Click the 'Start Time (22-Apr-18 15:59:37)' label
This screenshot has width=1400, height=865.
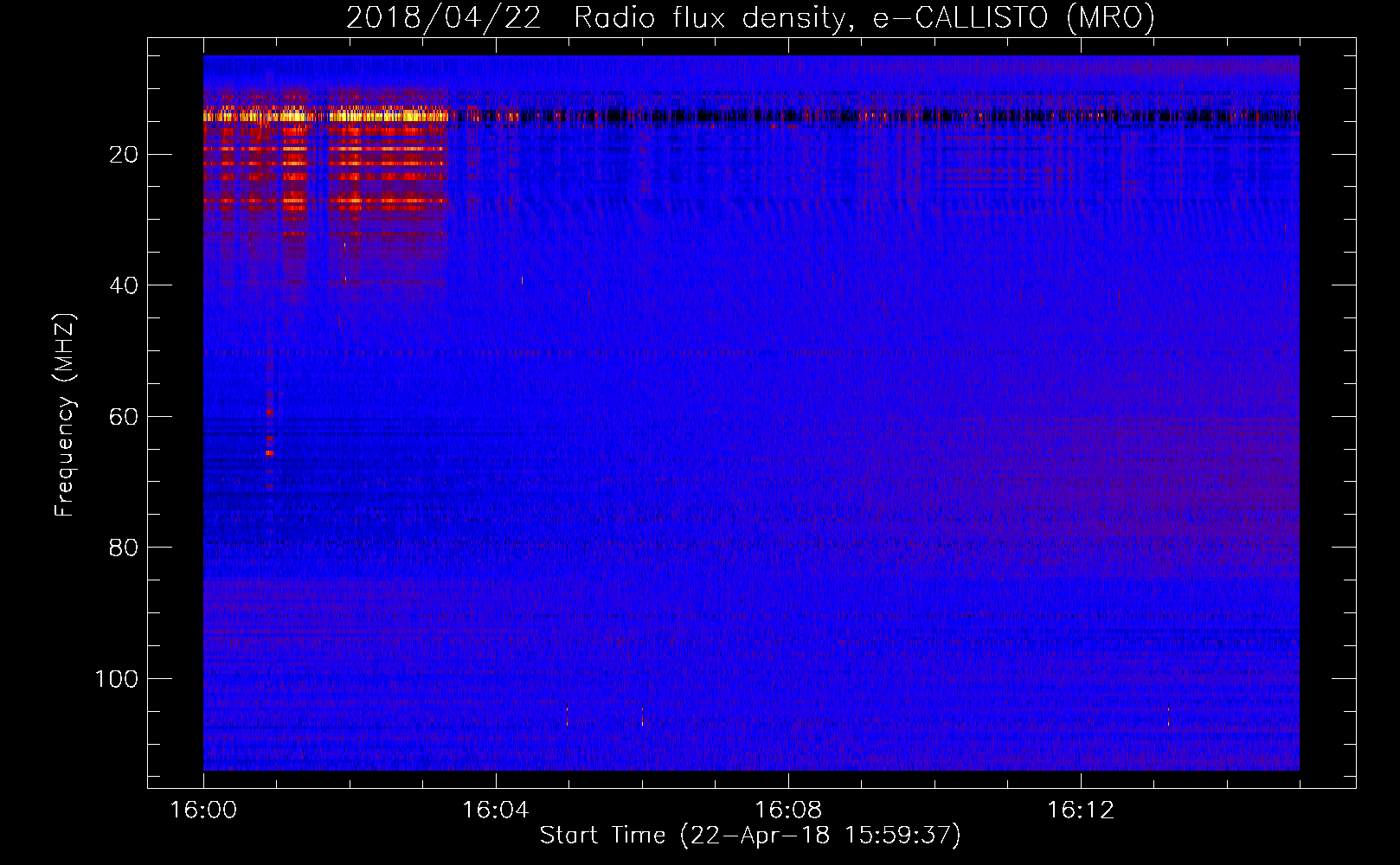pyautogui.click(x=750, y=836)
